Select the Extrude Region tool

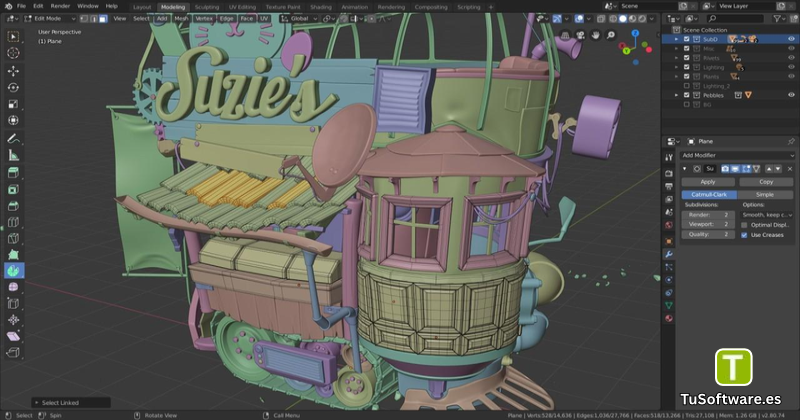click(13, 173)
